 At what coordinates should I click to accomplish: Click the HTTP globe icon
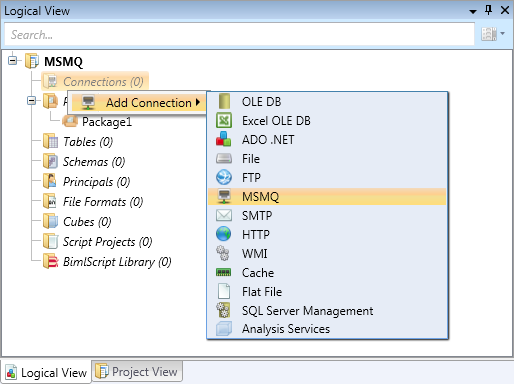(x=224, y=234)
